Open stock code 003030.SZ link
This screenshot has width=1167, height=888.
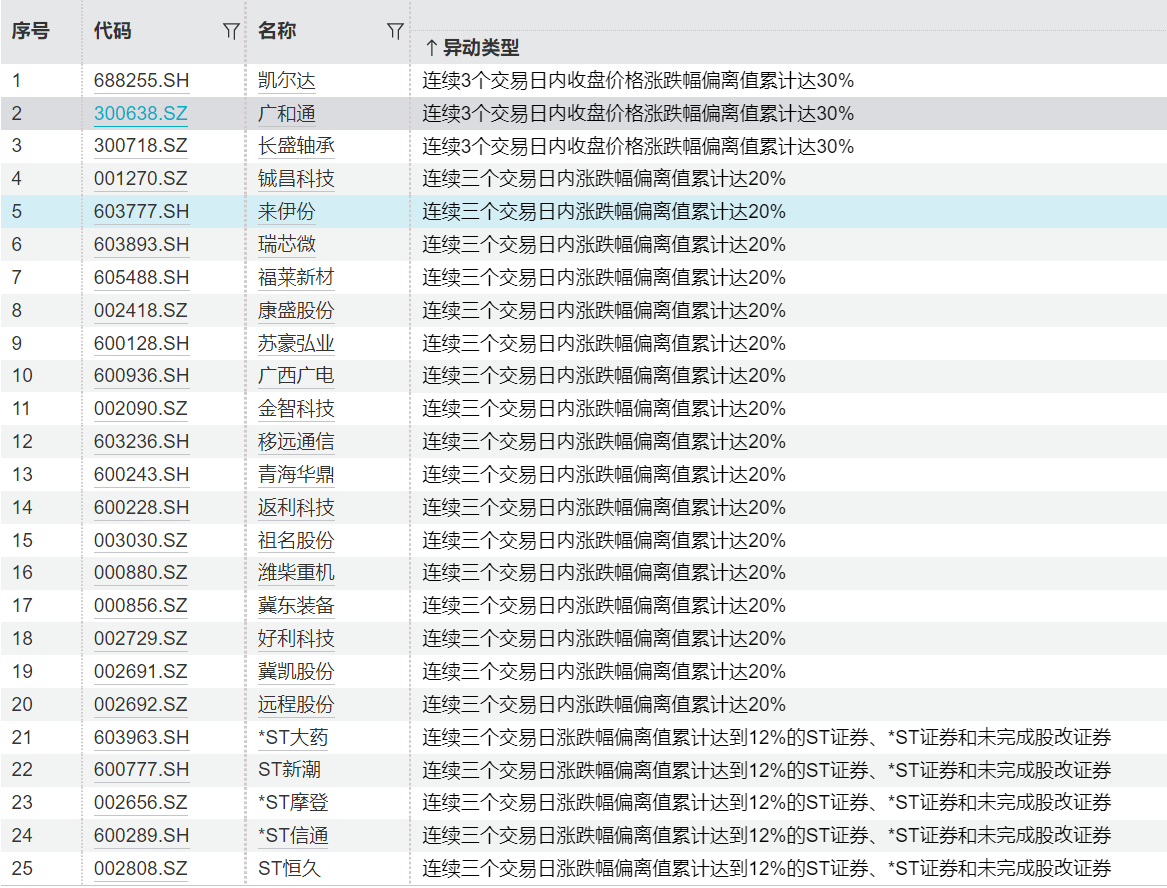[x=141, y=540]
